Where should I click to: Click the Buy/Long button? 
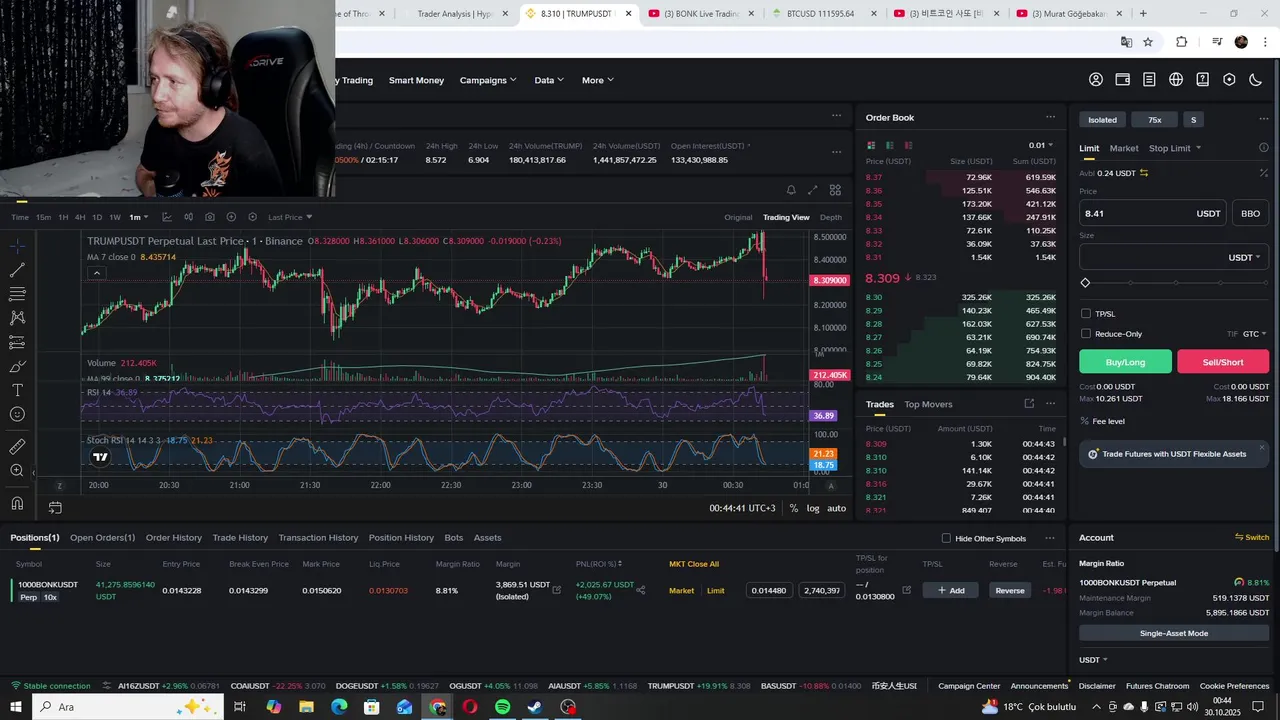1125,362
